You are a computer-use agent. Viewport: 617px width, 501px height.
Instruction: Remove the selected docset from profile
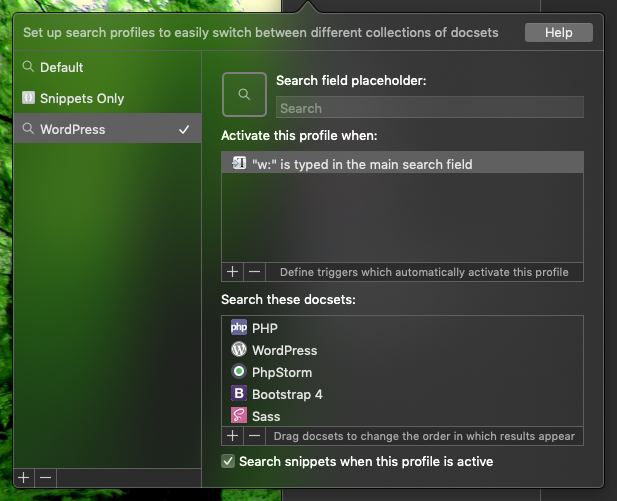[x=255, y=436]
